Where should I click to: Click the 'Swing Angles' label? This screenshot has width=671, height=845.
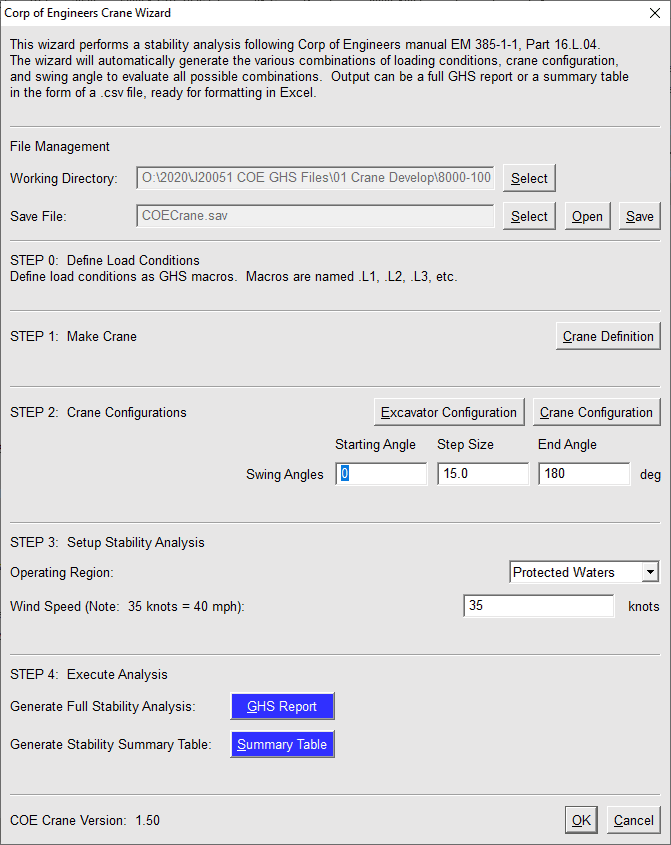click(285, 474)
